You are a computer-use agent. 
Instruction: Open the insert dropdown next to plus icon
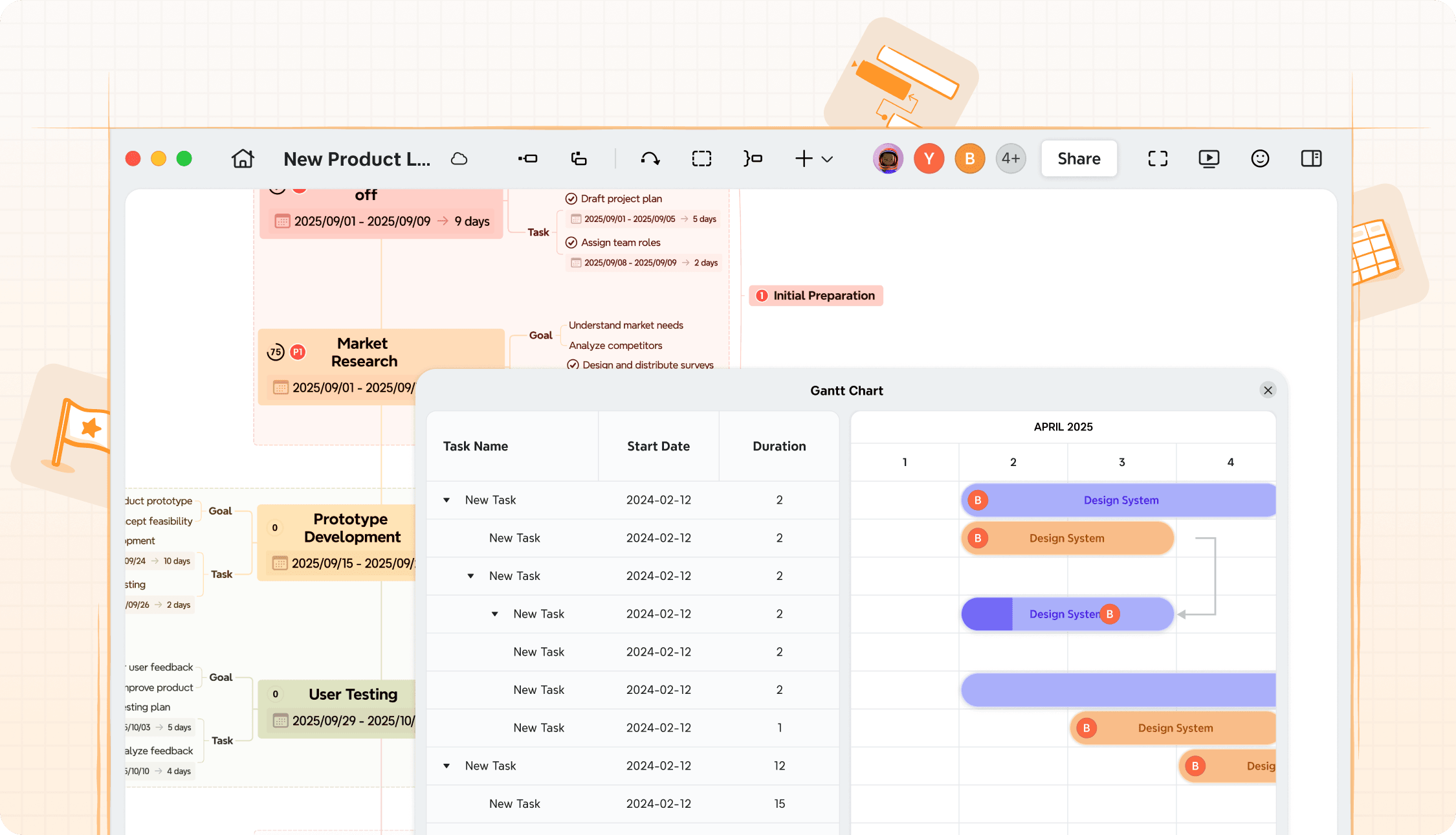(x=828, y=159)
